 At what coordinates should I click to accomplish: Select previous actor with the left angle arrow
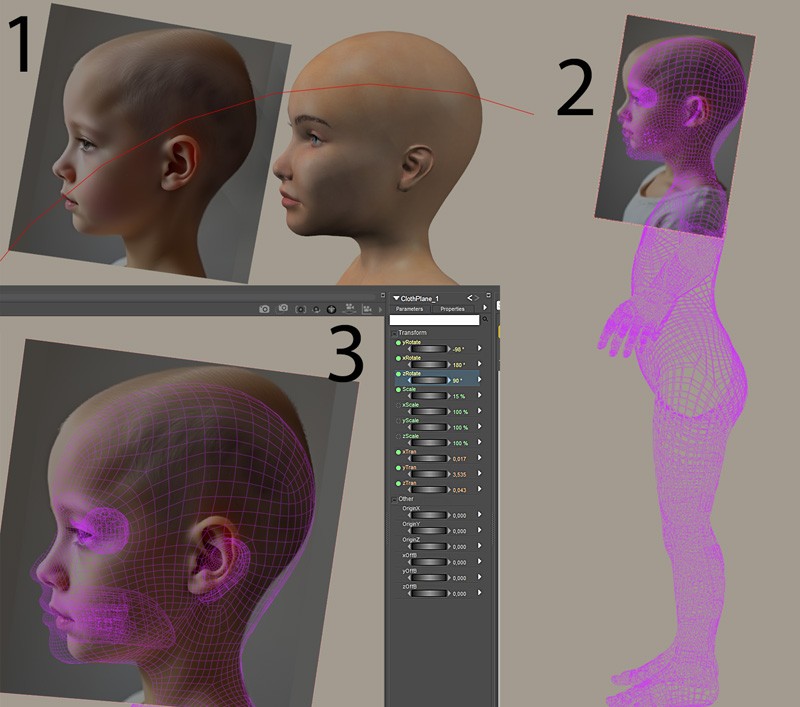pyautogui.click(x=470, y=298)
